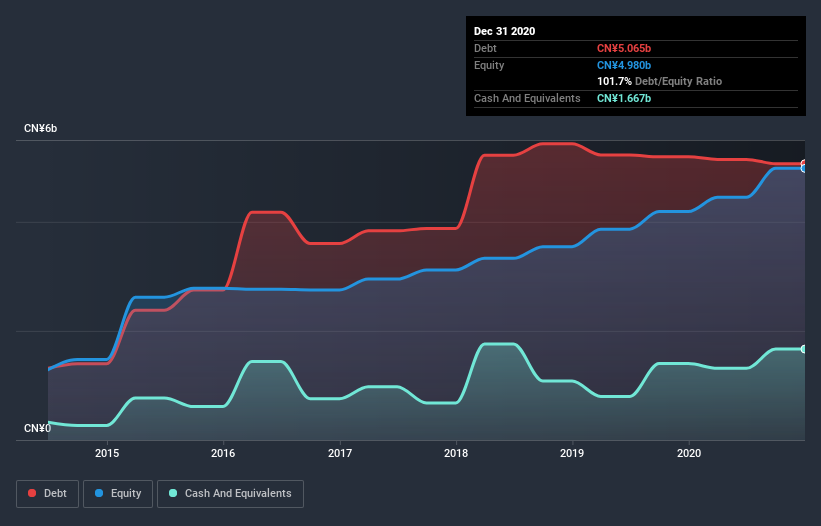Click the teal Cash legend dot
The width and height of the screenshot is (821, 526).
(x=173, y=493)
